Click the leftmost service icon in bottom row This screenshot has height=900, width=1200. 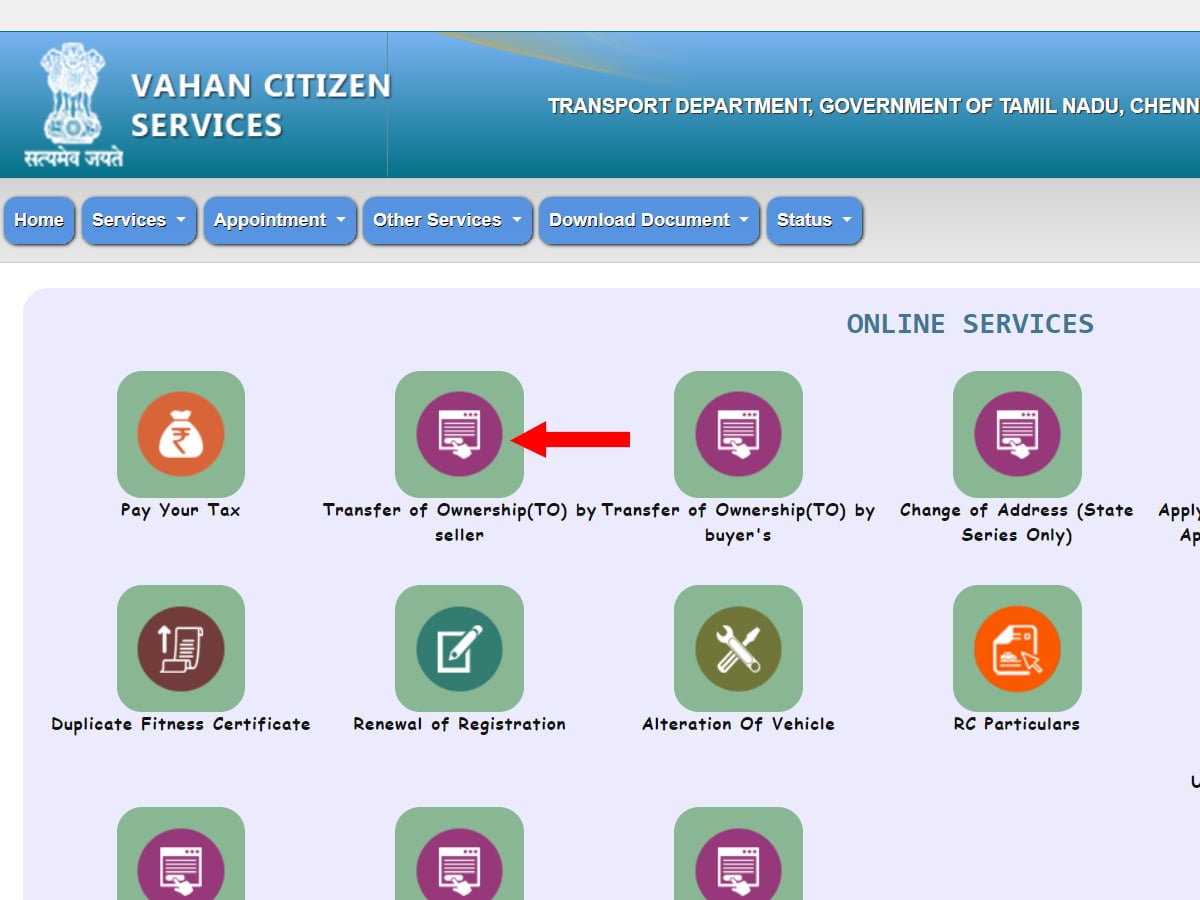(180, 858)
